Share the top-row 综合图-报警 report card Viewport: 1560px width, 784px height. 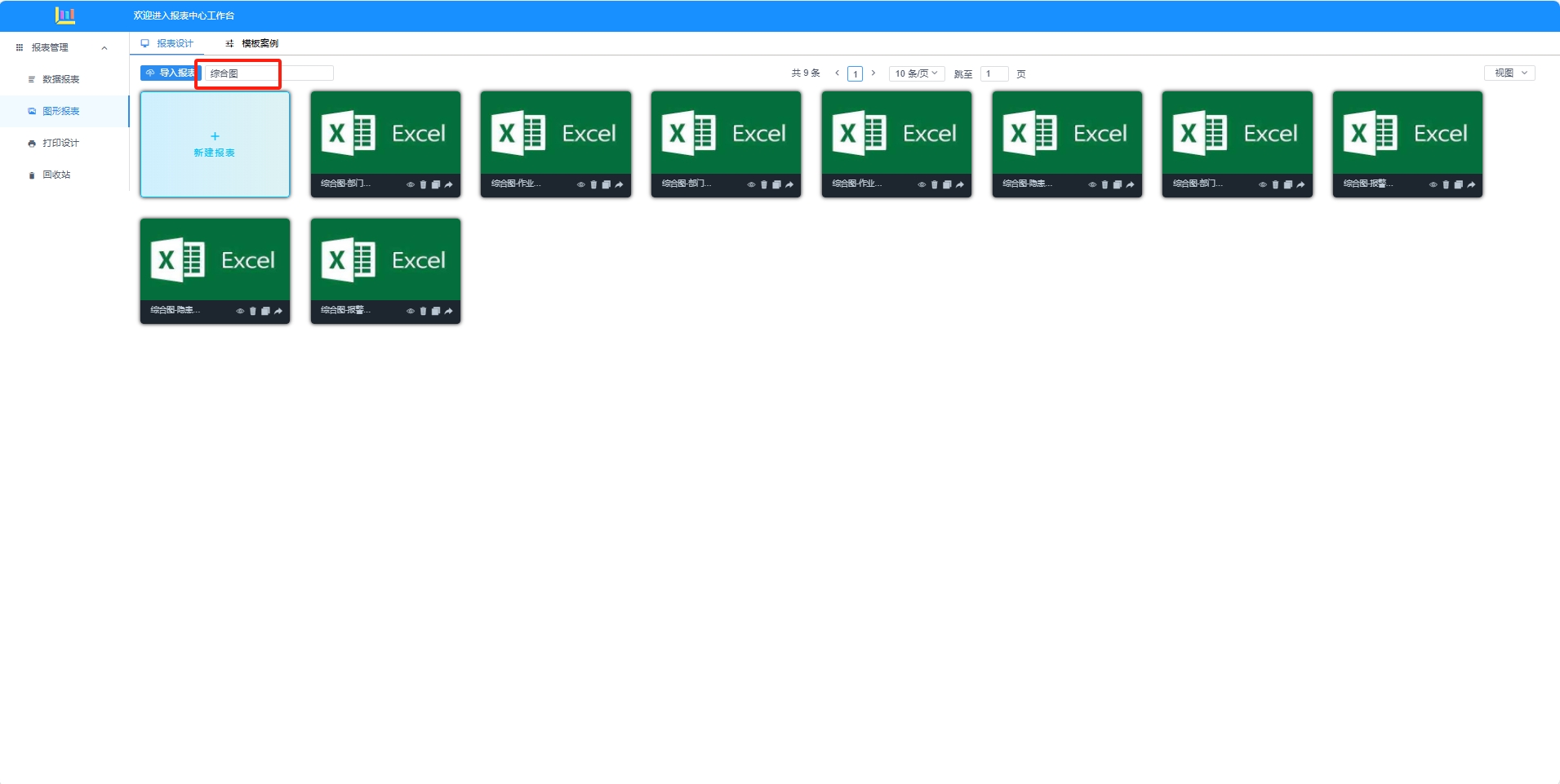[x=1471, y=184]
